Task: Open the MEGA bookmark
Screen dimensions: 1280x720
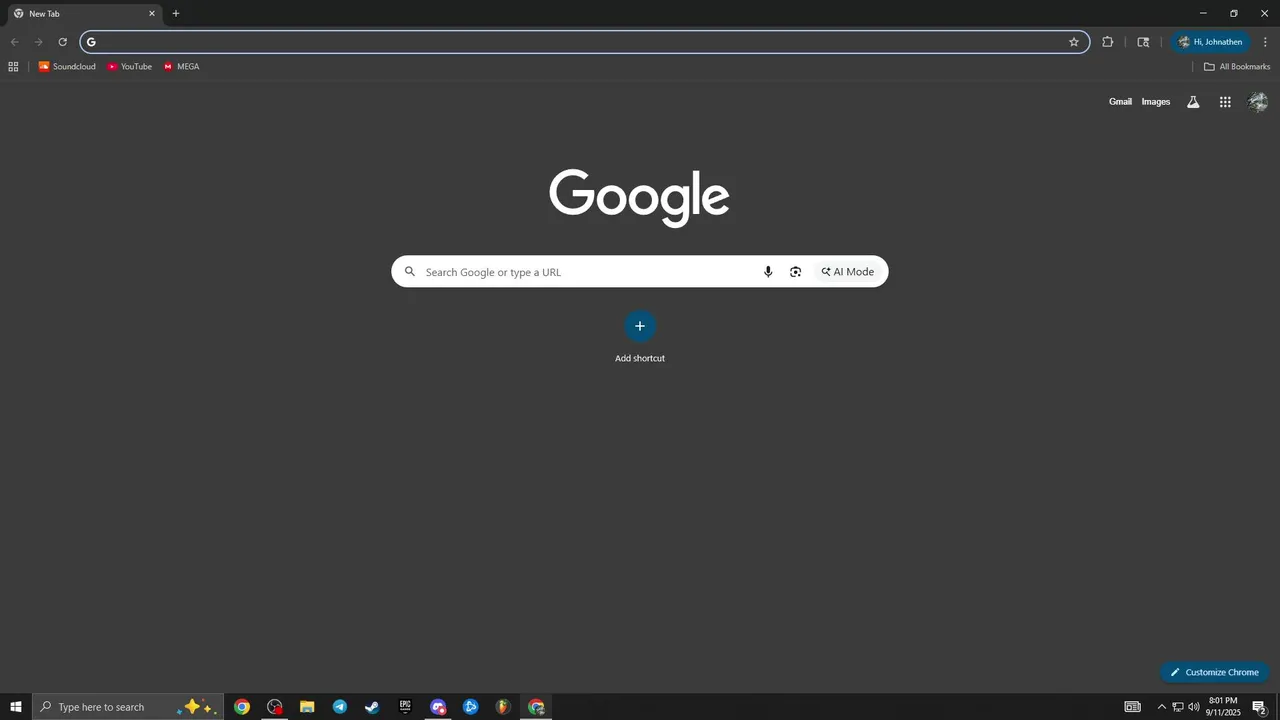Action: point(182,67)
